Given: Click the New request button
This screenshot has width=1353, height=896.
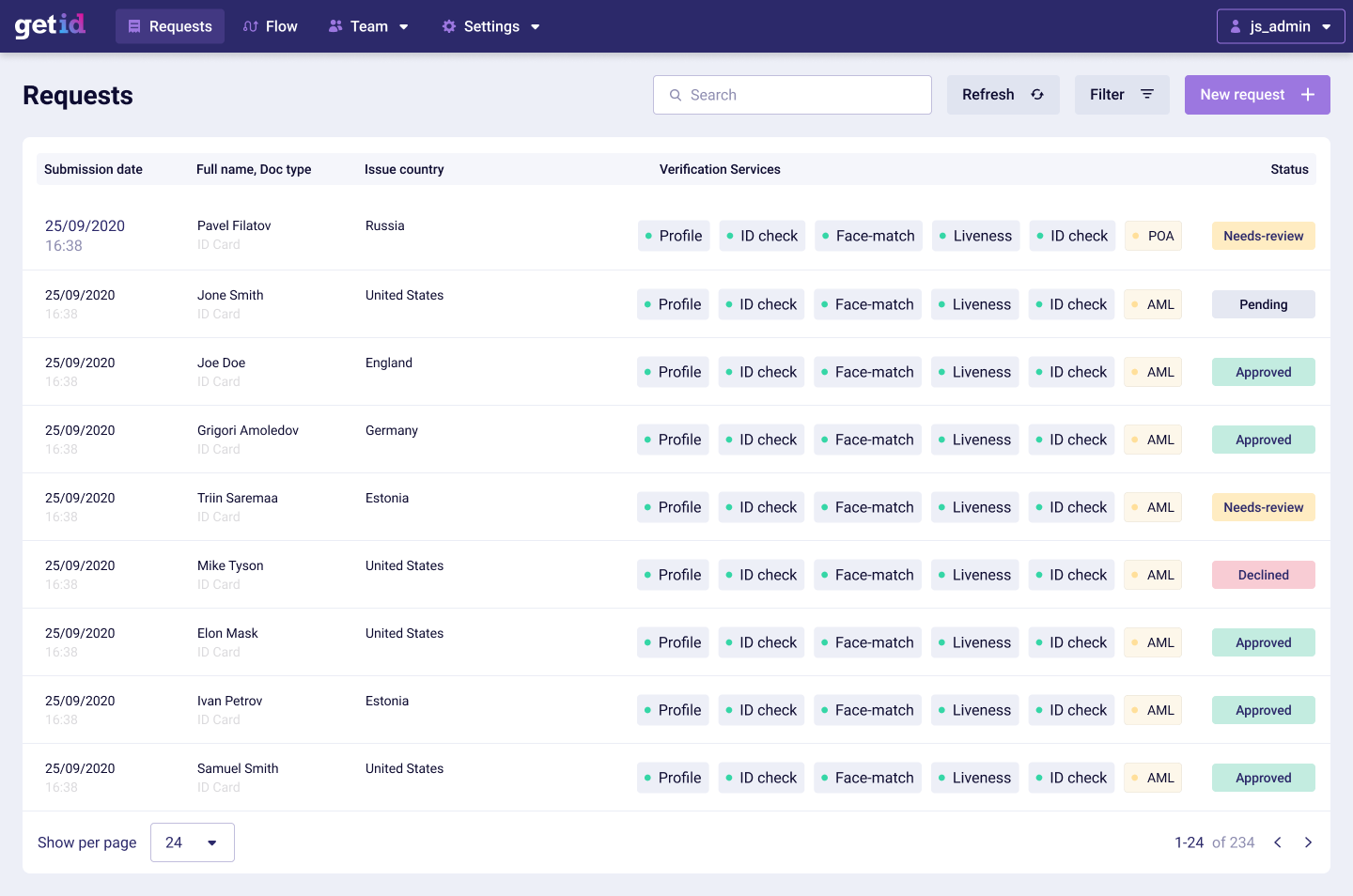Looking at the screenshot, I should pos(1257,94).
